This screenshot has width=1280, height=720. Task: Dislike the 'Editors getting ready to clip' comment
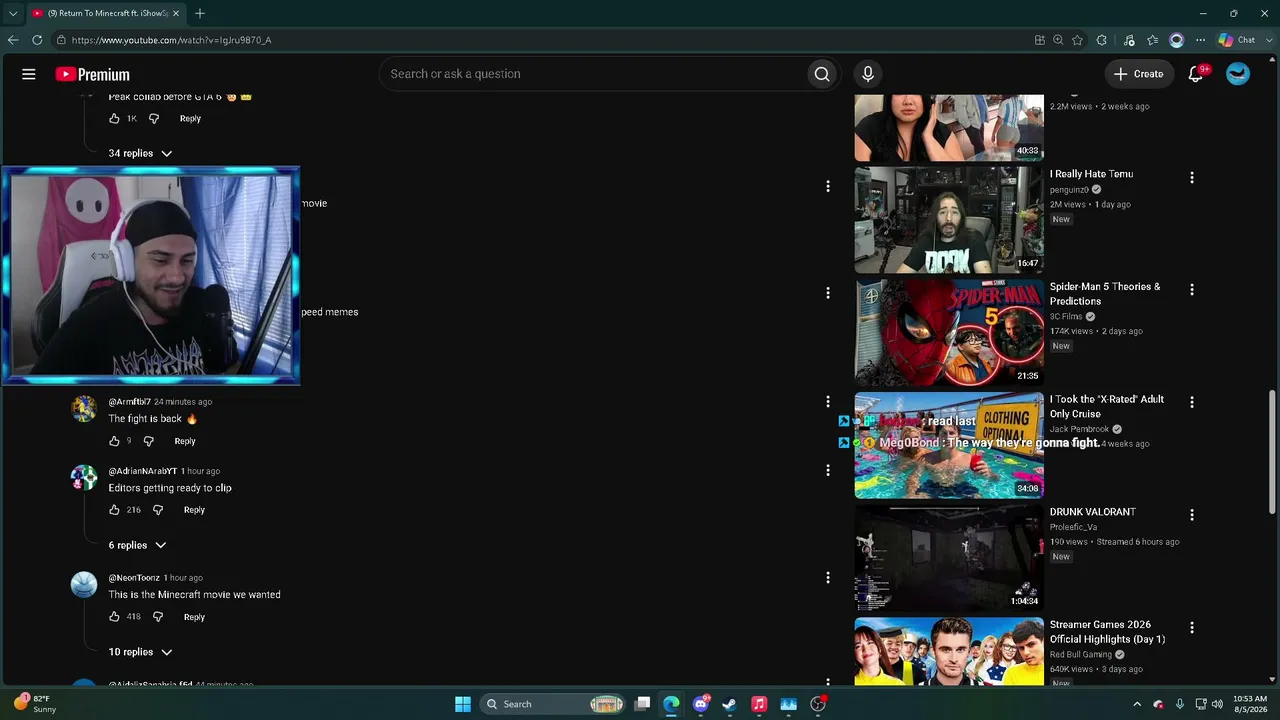pos(158,510)
